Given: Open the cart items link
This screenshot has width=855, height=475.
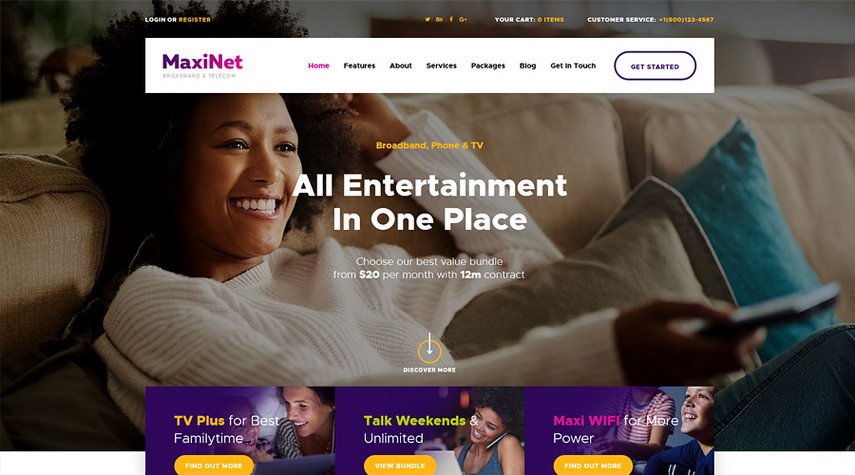Looking at the screenshot, I should click(551, 20).
